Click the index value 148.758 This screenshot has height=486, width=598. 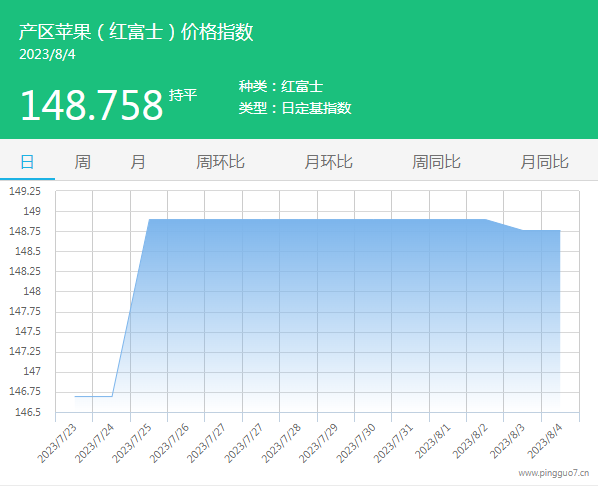(x=92, y=105)
